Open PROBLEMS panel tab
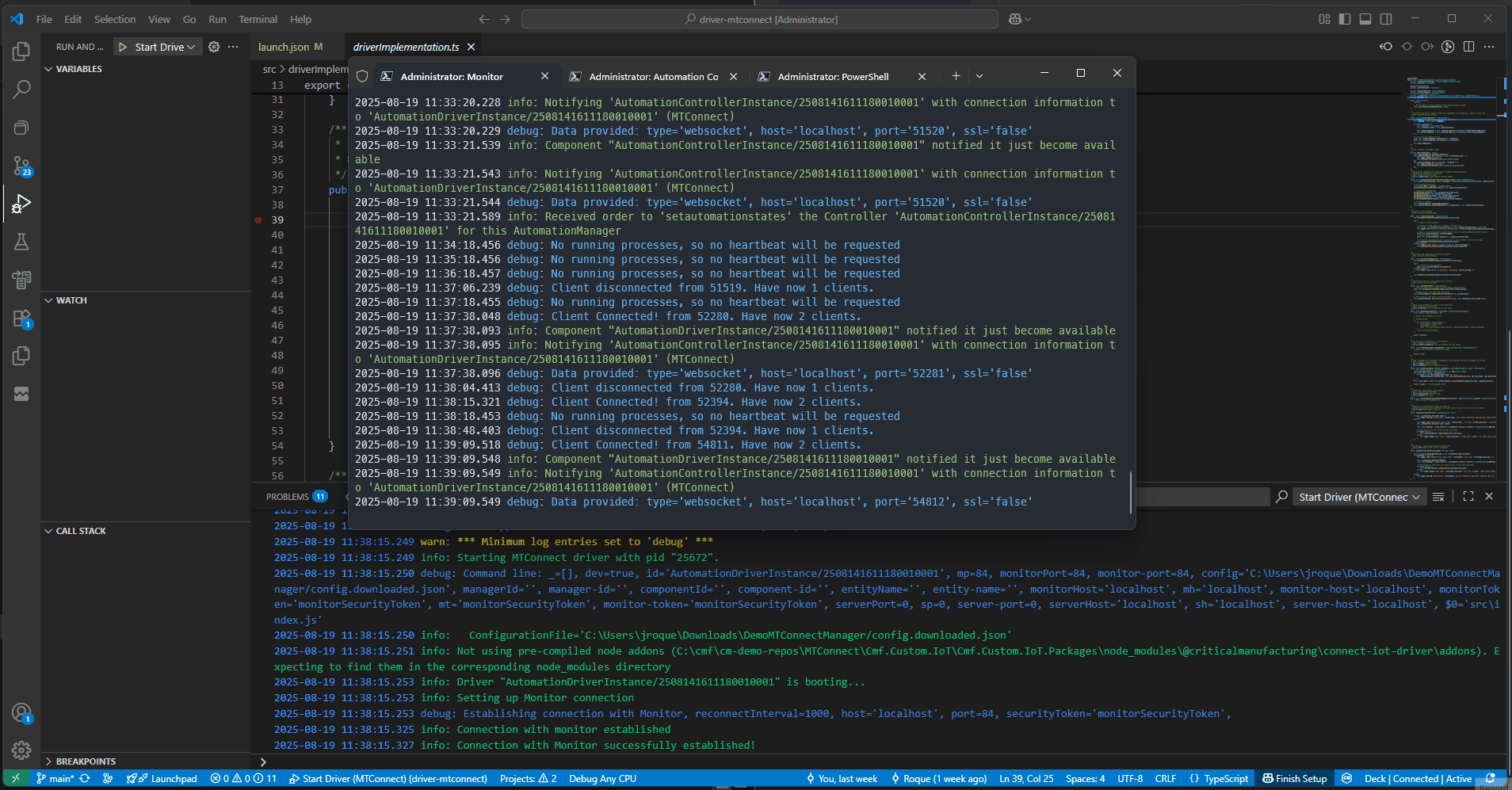The width and height of the screenshot is (1512, 790). click(296, 497)
